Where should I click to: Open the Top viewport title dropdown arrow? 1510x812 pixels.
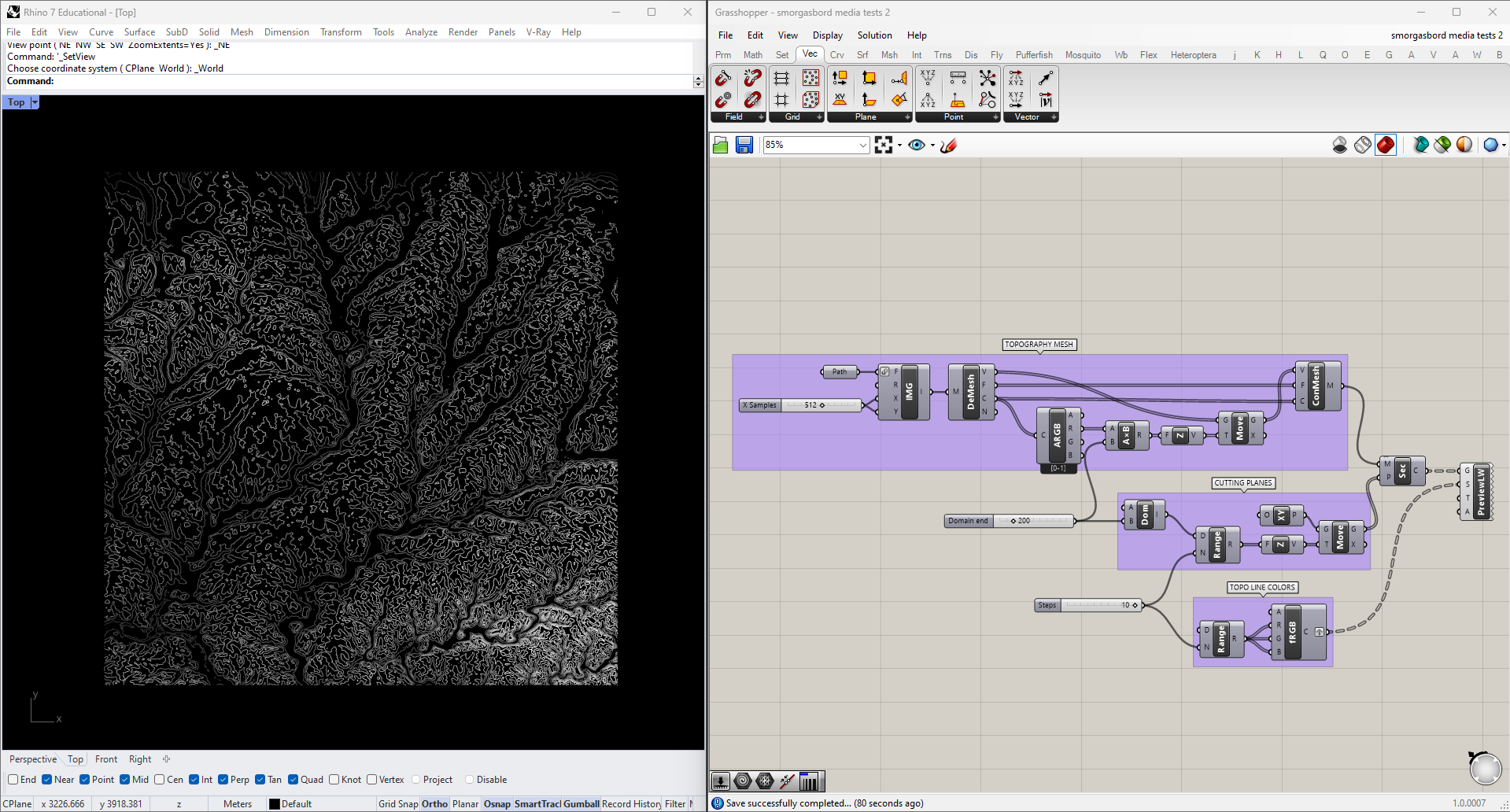coord(35,102)
